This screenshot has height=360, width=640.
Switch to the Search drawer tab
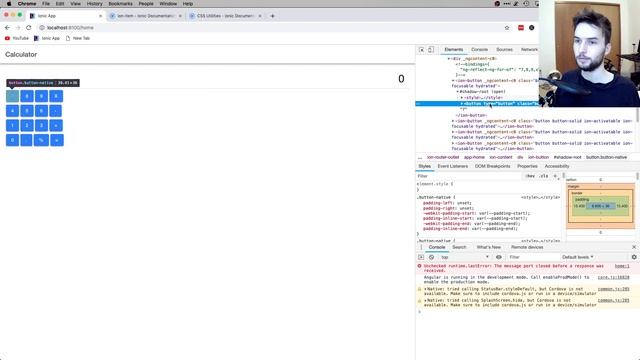(459, 247)
